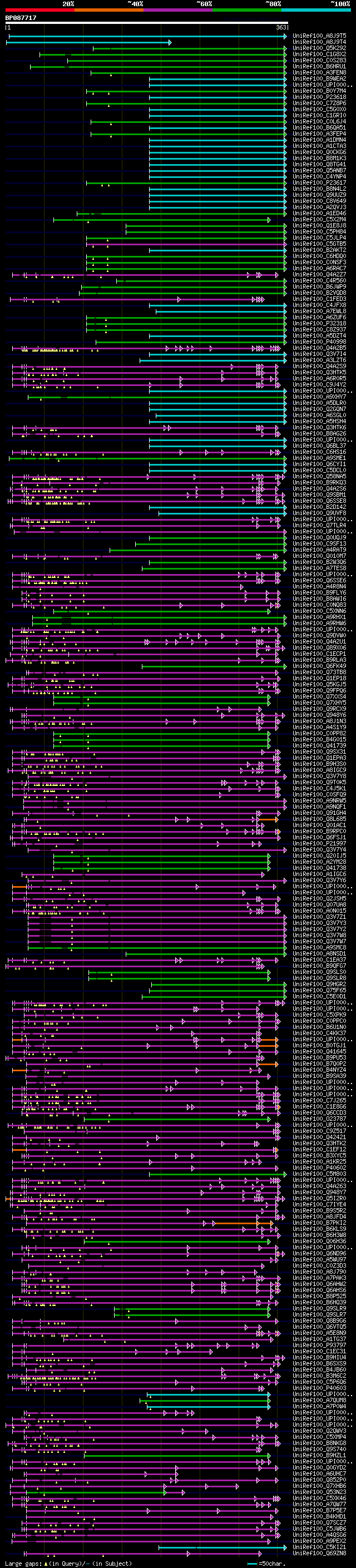Click the orange ~40% identity legend swatch
The width and height of the screenshot is (356, 1568).
click(109, 10)
